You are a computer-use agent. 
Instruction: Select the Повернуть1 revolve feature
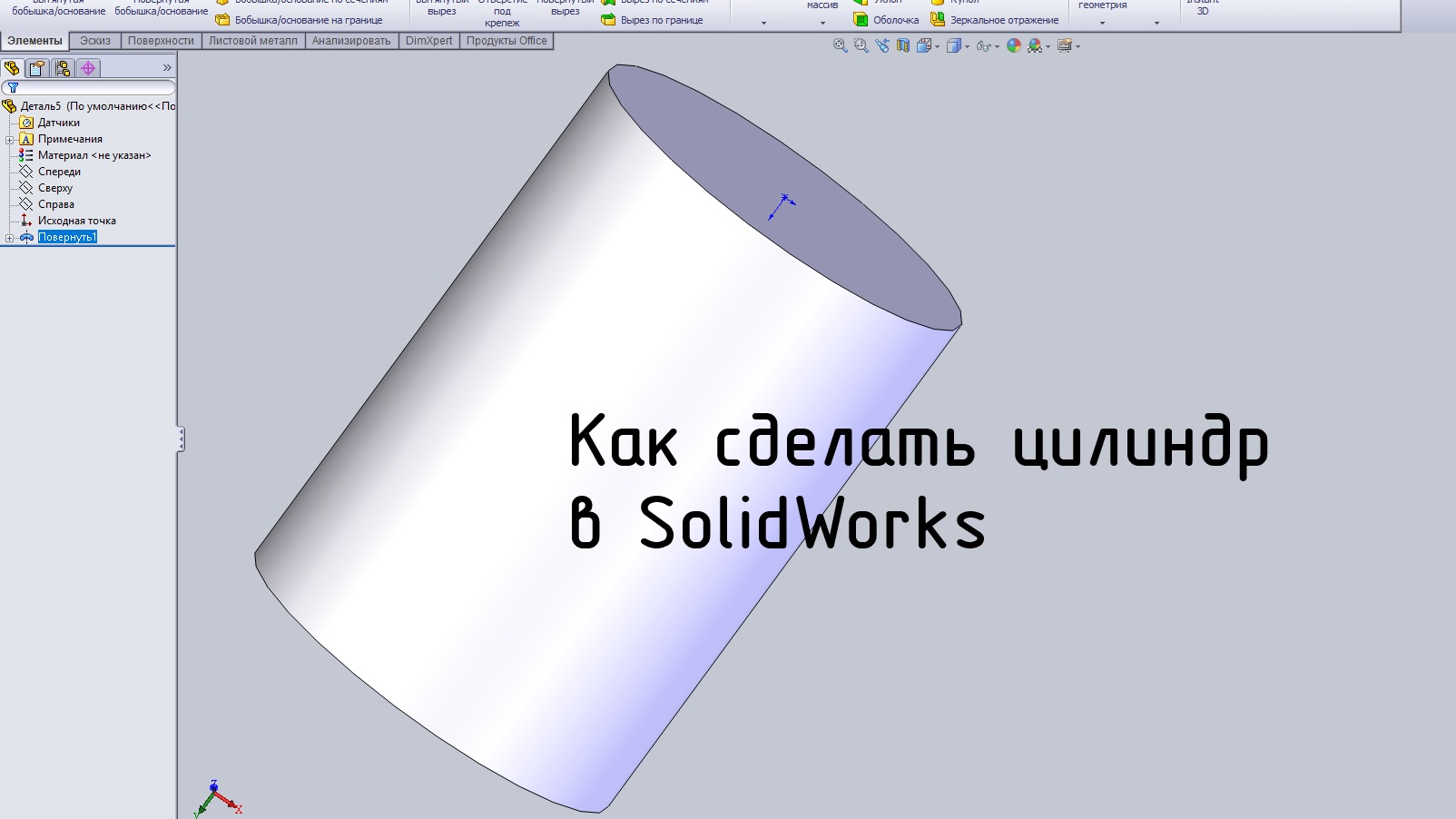[x=67, y=237]
